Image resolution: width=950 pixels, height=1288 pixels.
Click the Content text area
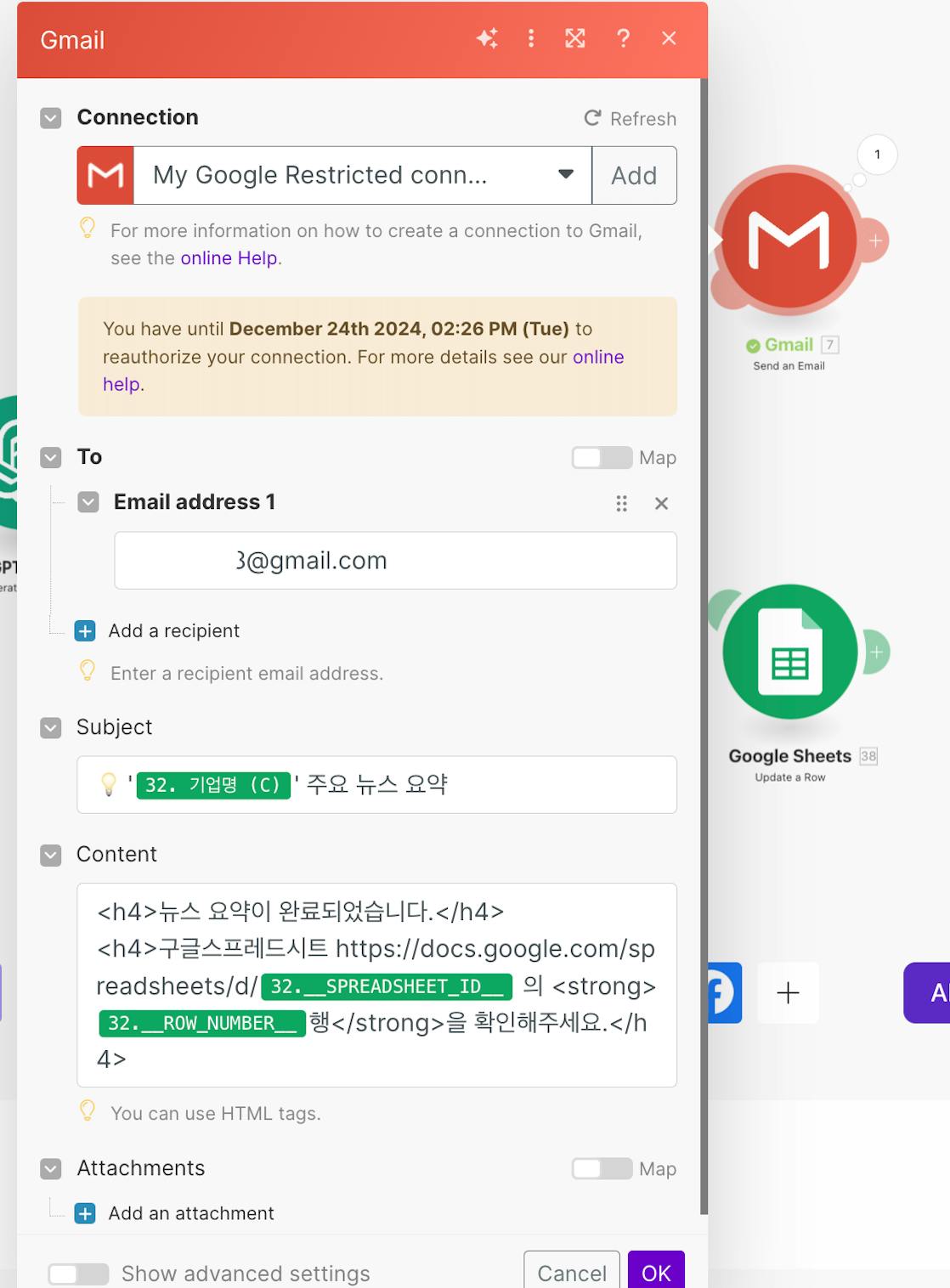(x=376, y=986)
